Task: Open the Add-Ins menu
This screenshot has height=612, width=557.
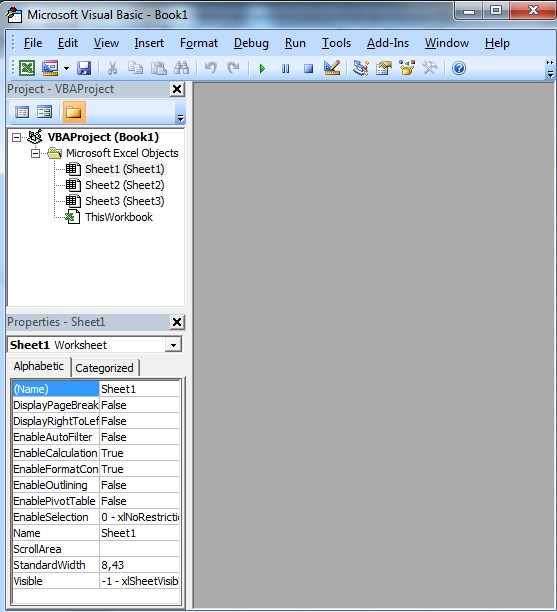Action: pos(388,43)
